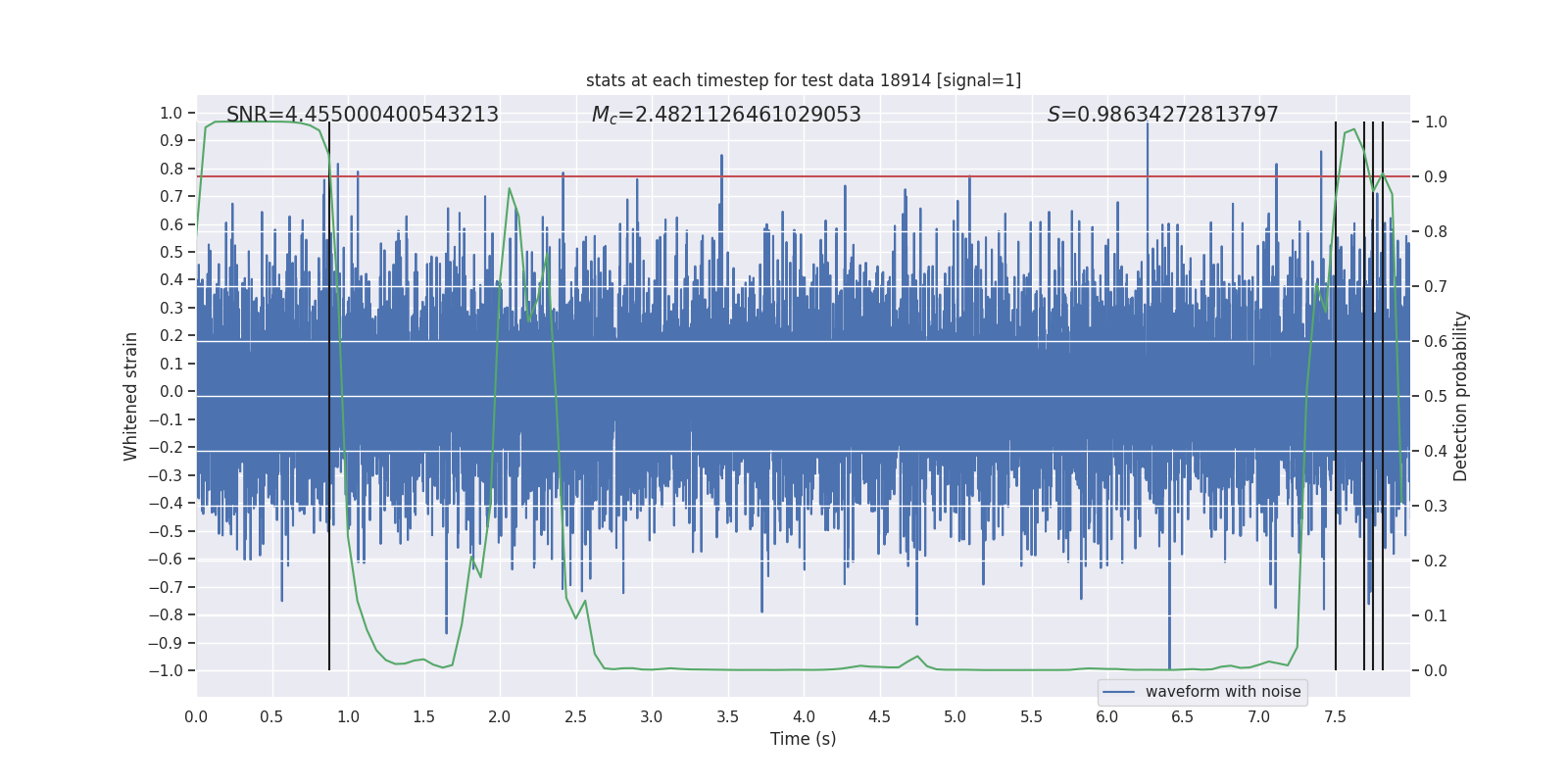Screen dimensions: 1568x784
Task: Select the 0.5 tick on the Detection probability axis
Action: tap(1436, 396)
